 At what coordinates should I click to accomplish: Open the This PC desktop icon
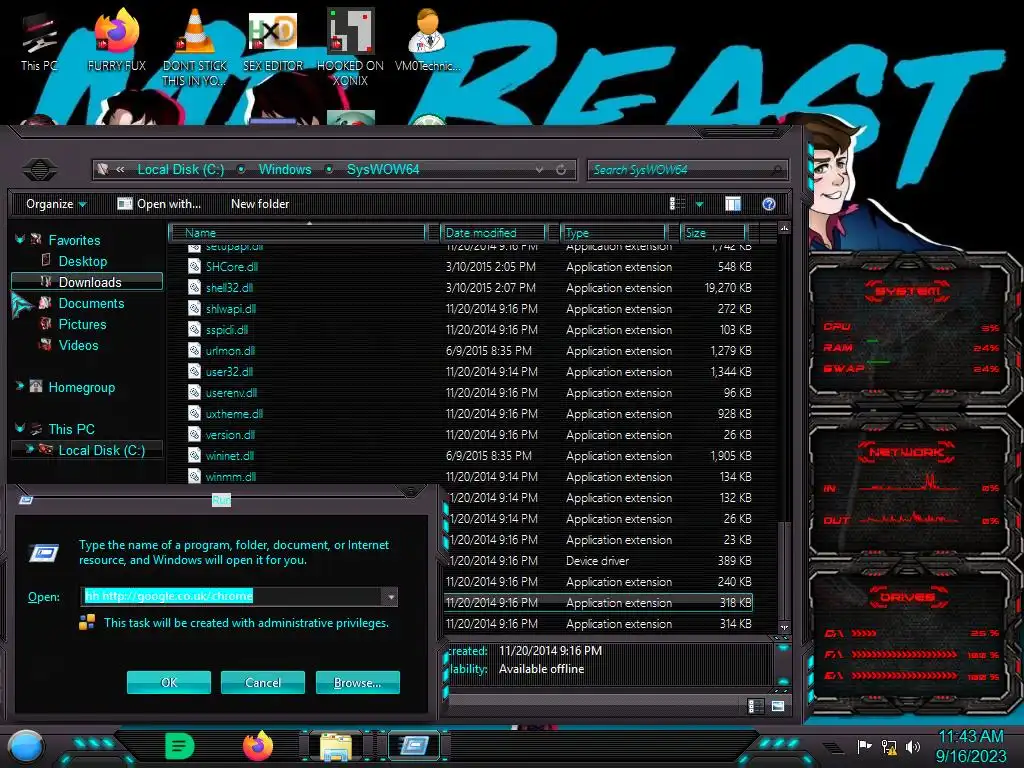pos(39,41)
